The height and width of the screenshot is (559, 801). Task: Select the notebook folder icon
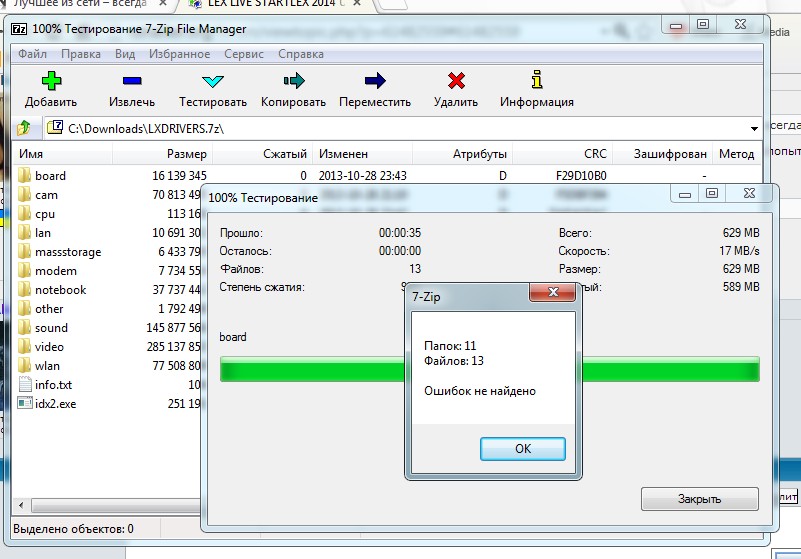(24, 289)
